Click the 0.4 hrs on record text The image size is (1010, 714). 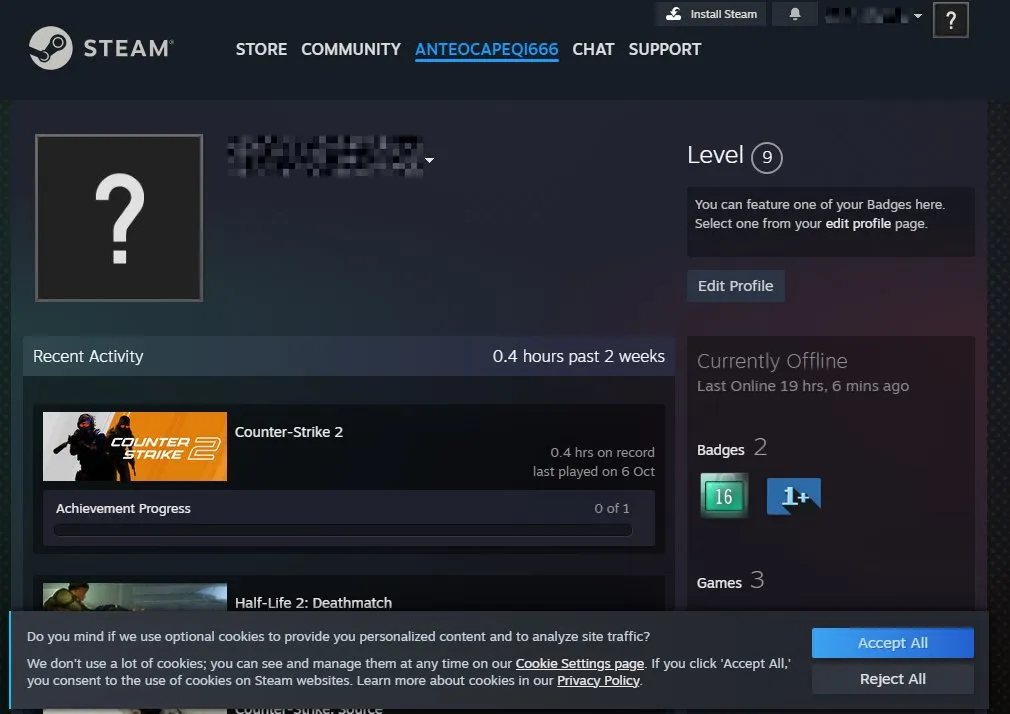click(602, 452)
